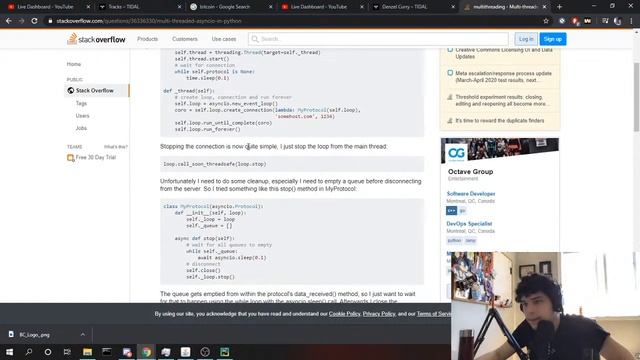This screenshot has width=640, height=360.
Task: Open a new browser tab with plus button
Action: (x=560, y=7)
